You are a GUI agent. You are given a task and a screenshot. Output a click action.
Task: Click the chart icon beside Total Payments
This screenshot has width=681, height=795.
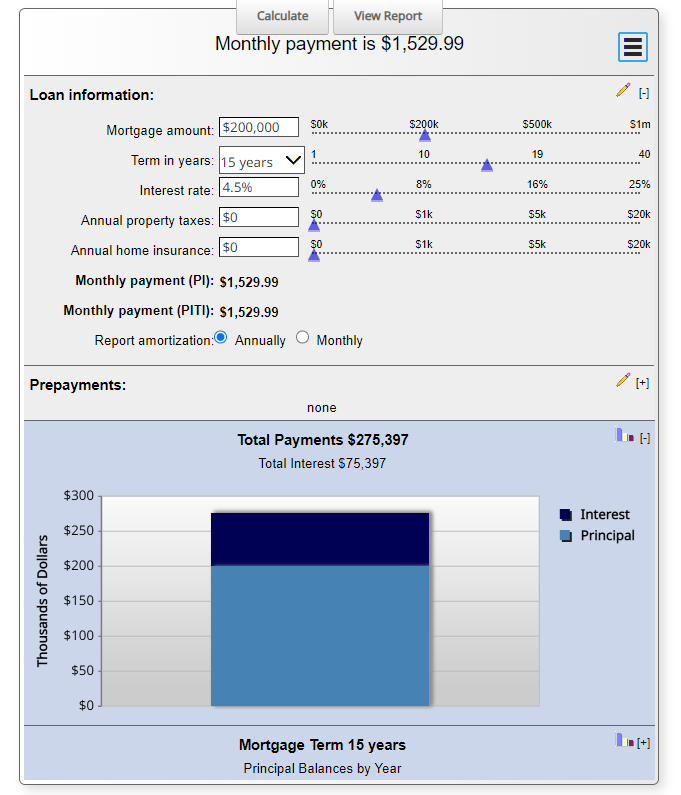pyautogui.click(x=624, y=436)
